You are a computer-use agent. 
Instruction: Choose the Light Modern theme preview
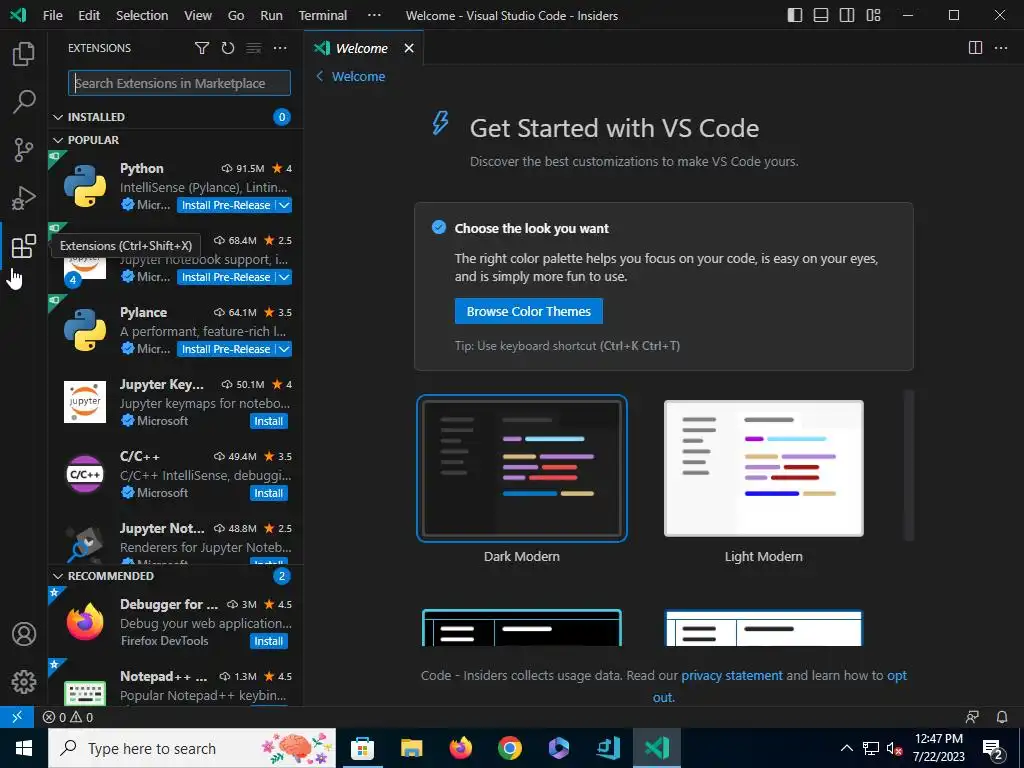[x=763, y=468]
